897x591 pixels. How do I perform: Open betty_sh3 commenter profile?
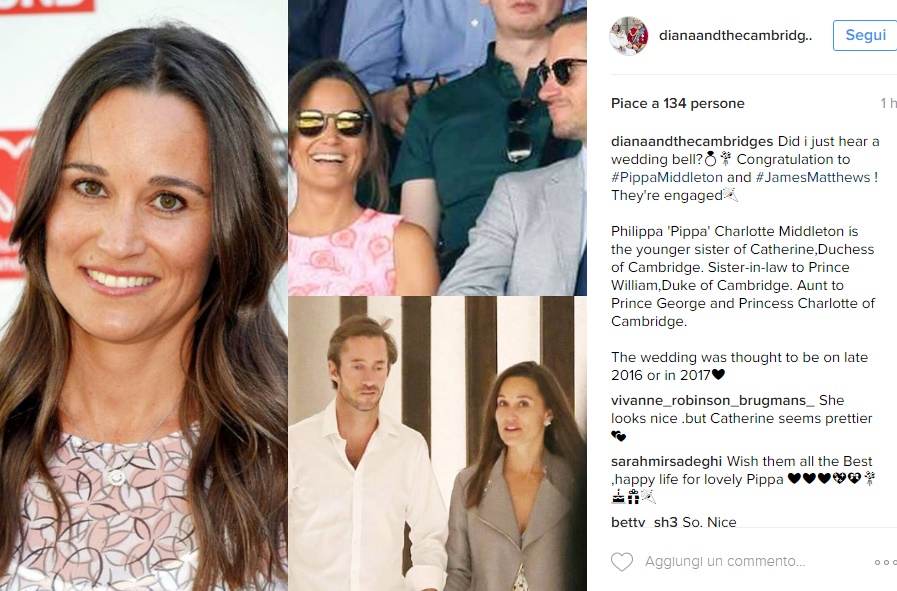[x=644, y=522]
